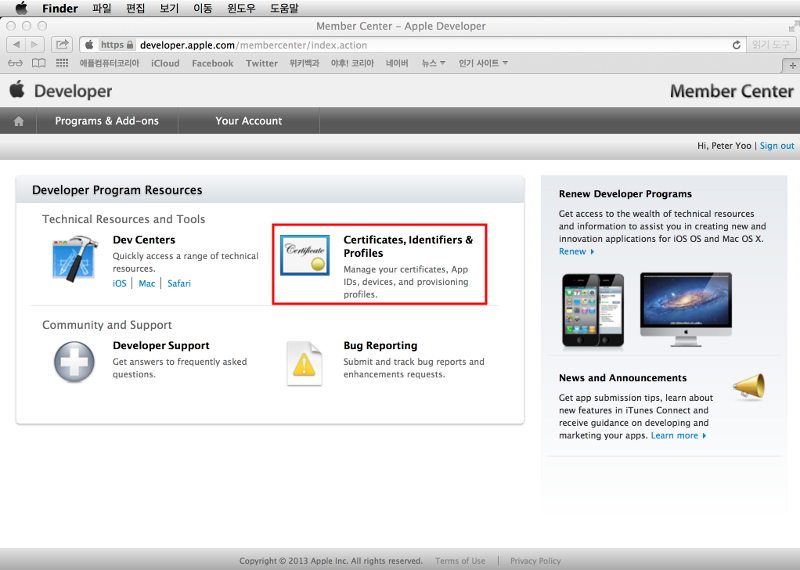Click the Developer Support plus icon
Image resolution: width=800 pixels, height=570 pixels.
74,362
